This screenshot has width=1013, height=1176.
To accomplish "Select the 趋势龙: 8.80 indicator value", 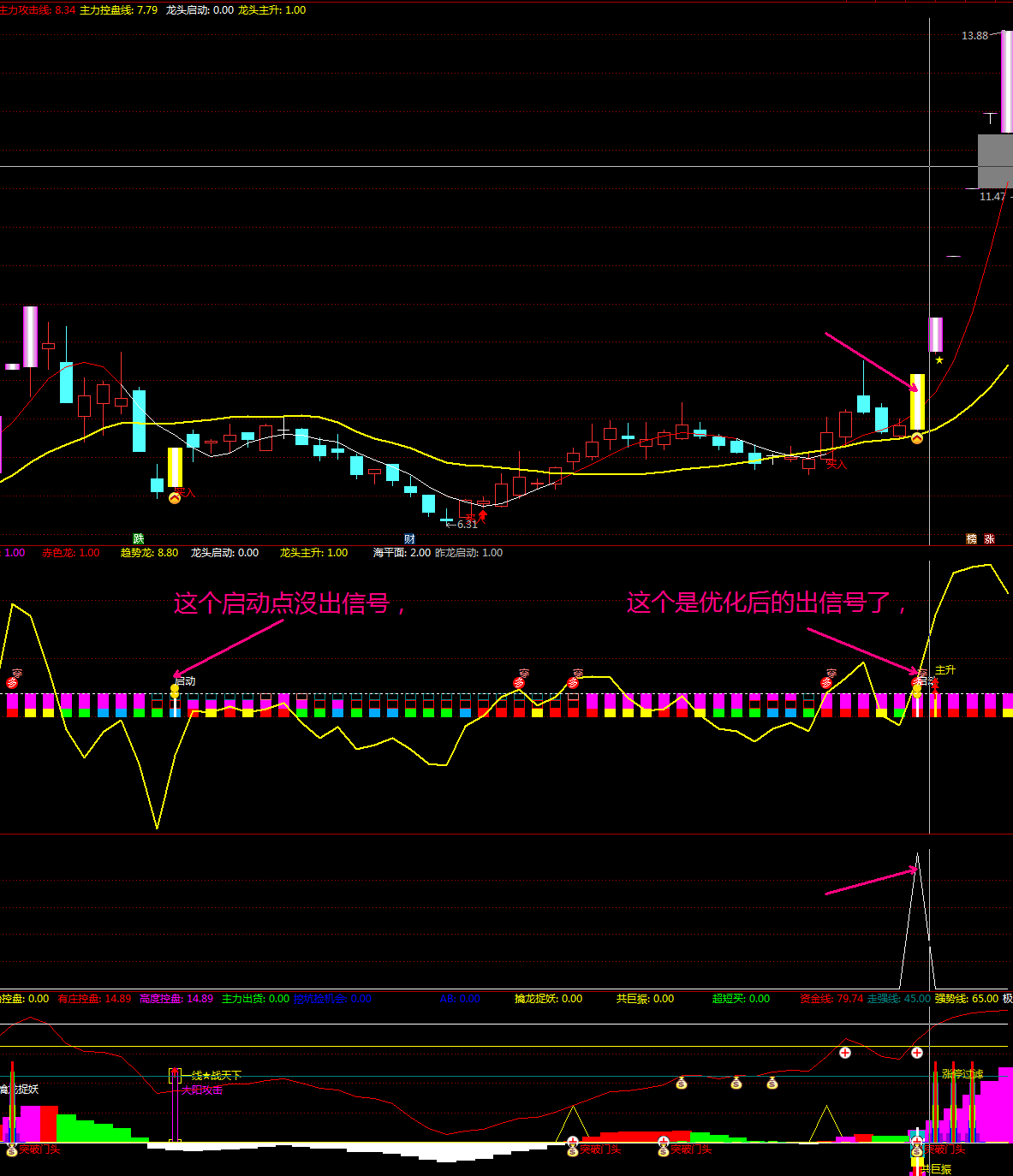I will (150, 553).
